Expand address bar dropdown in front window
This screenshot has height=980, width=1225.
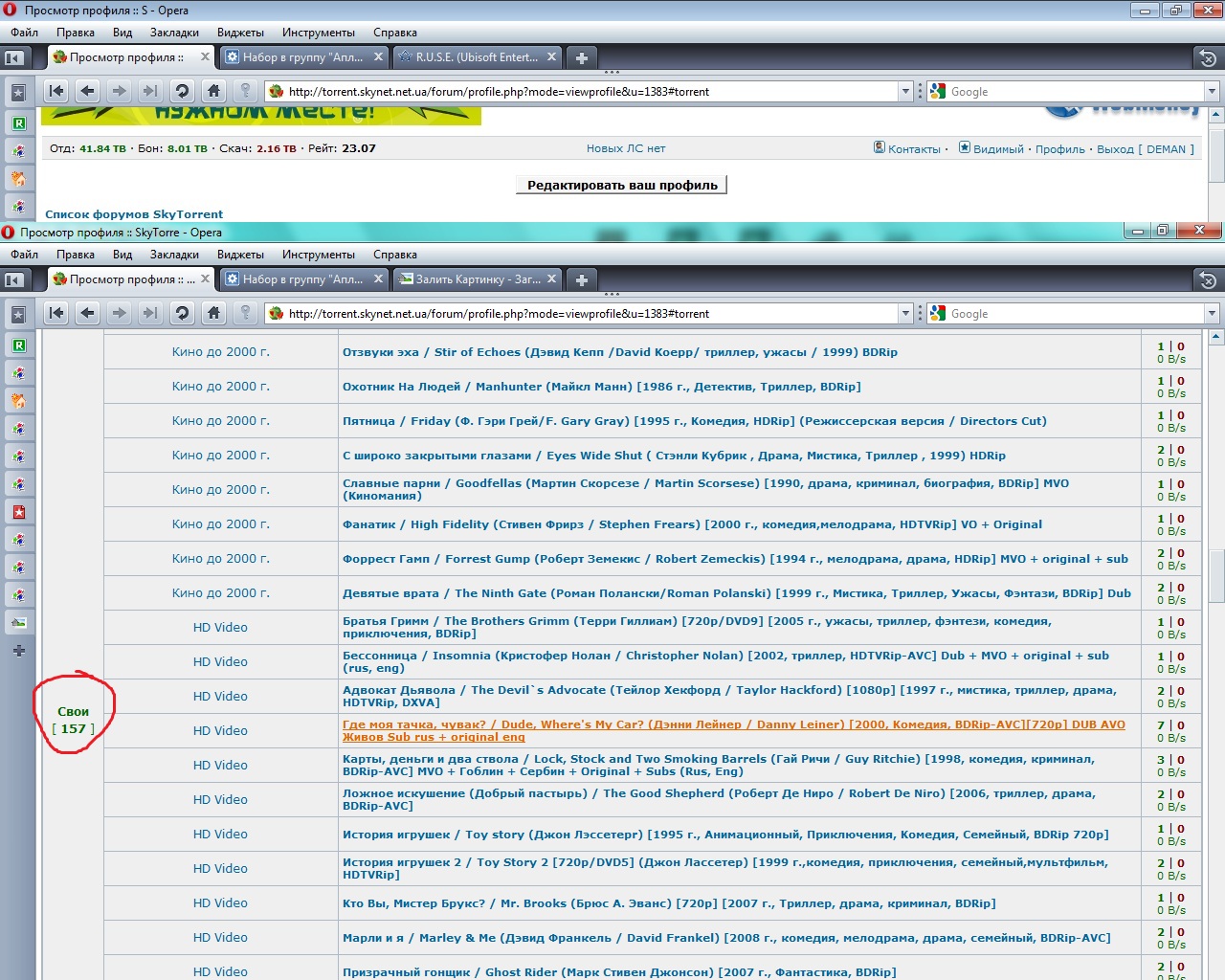pyautogui.click(x=905, y=313)
